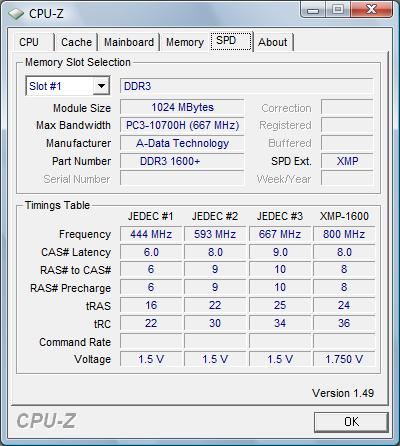The height and width of the screenshot is (446, 400).
Task: Click the 444 MHz frequency cell
Action: click(x=151, y=234)
